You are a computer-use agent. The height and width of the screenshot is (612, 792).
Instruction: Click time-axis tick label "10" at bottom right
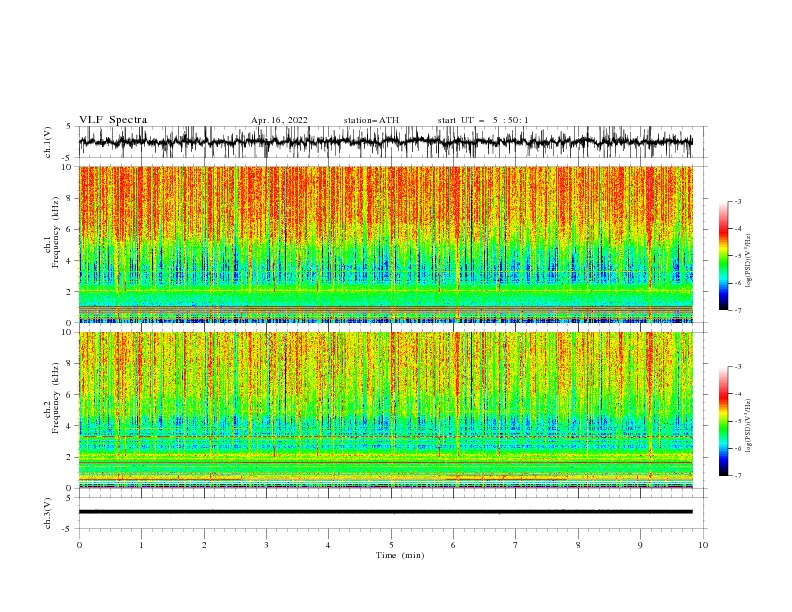703,545
